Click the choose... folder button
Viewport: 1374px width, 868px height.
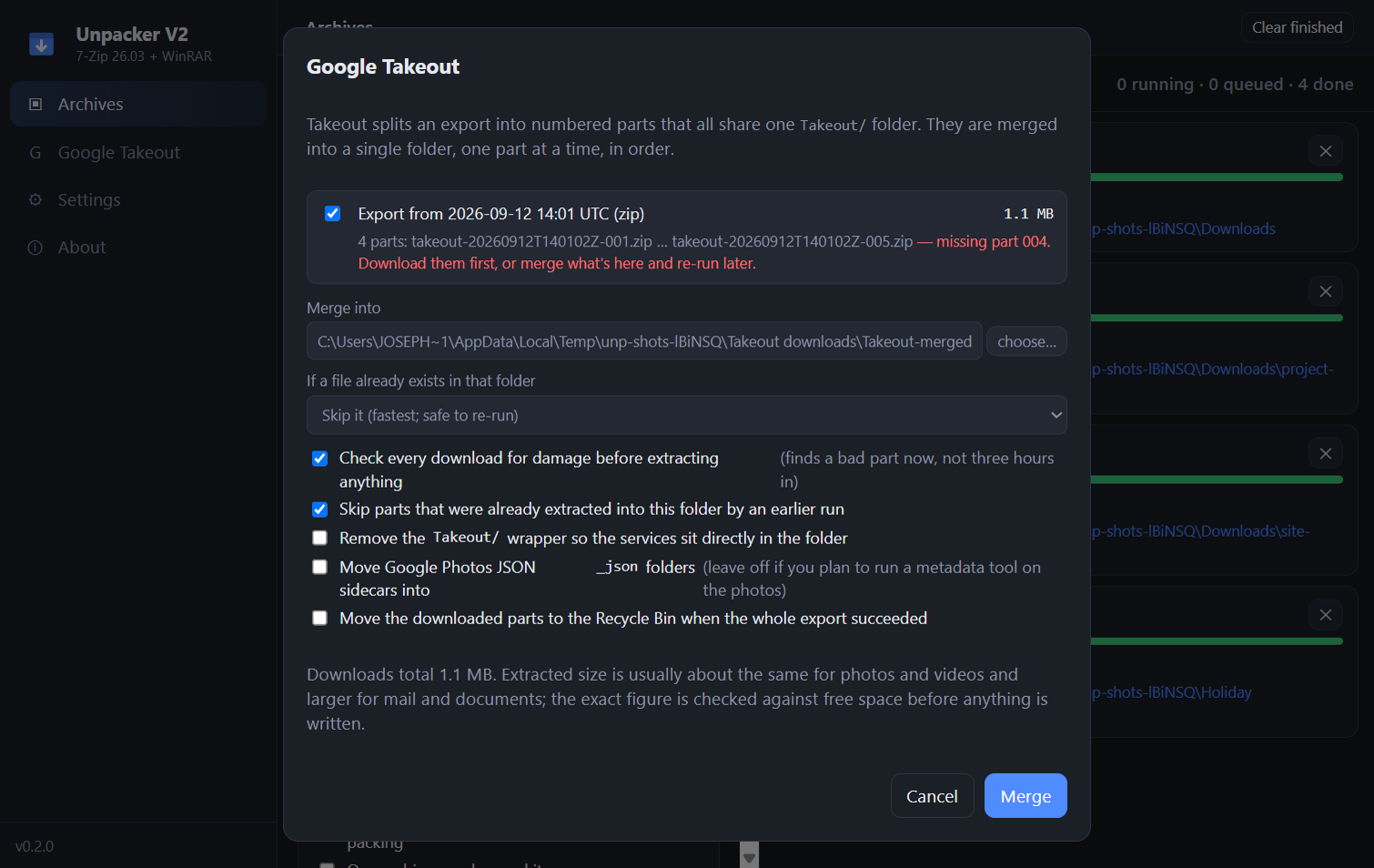(1026, 341)
